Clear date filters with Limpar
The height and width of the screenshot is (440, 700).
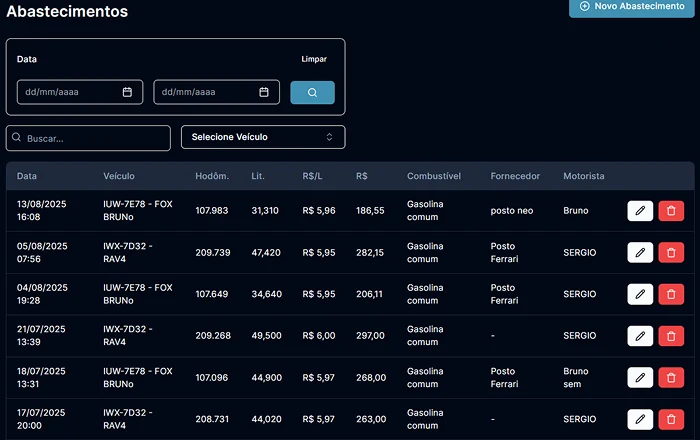tap(314, 59)
